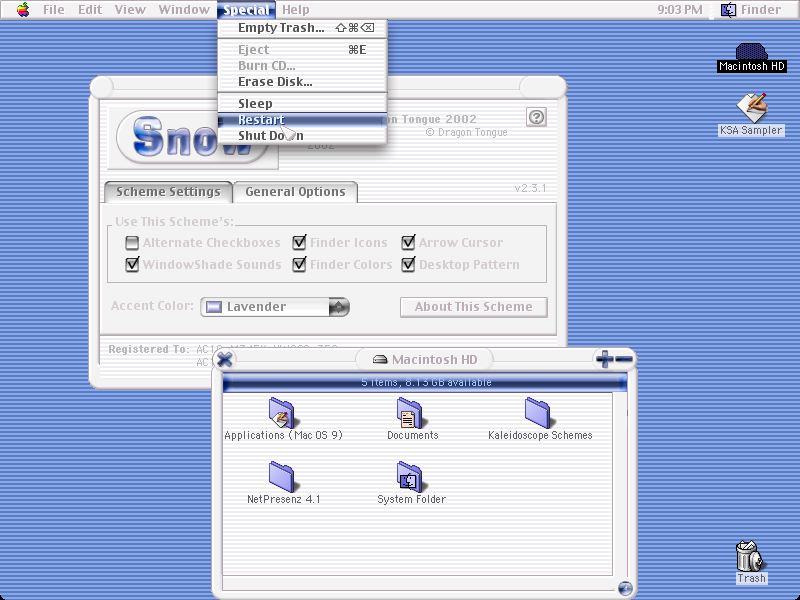The width and height of the screenshot is (800, 600).
Task: Select the KSA Sampler desktop icon
Action: [752, 108]
